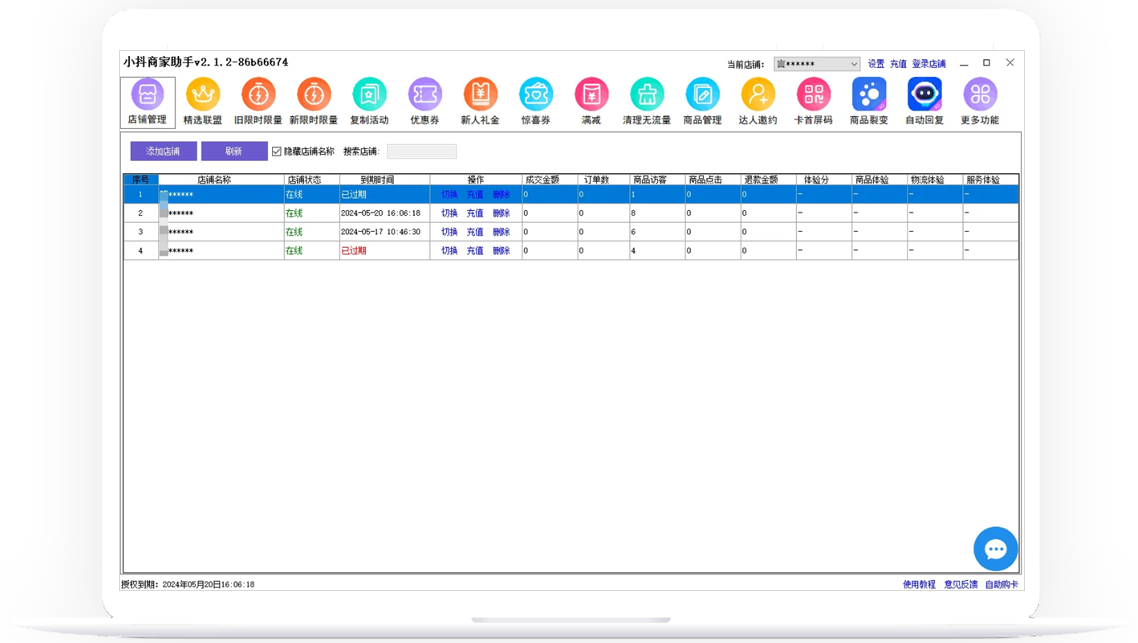
Task: Click 切换 link in row 2
Action: click(449, 213)
